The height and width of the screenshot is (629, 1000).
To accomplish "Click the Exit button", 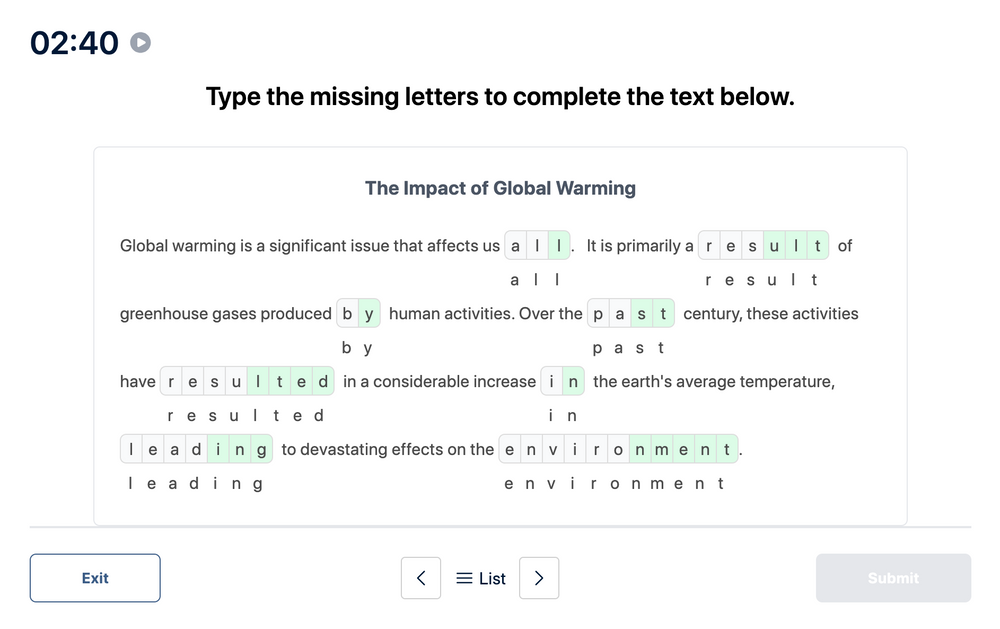I will coord(95,578).
